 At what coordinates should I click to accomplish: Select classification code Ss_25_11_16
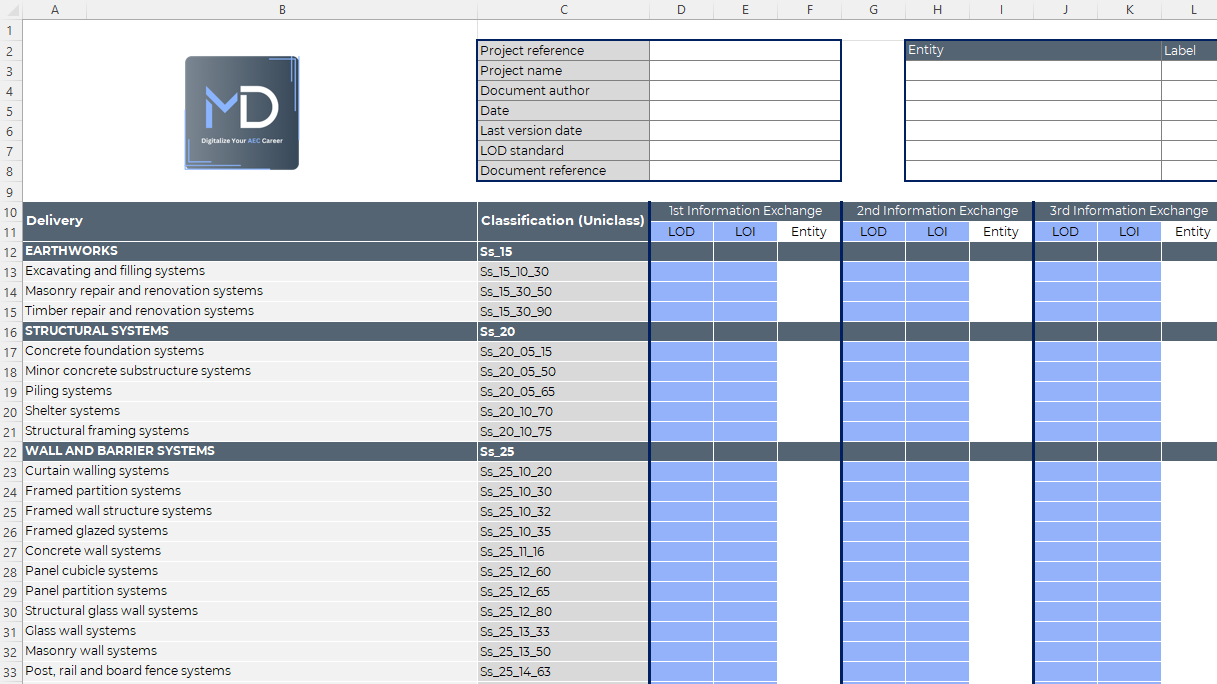coord(563,551)
